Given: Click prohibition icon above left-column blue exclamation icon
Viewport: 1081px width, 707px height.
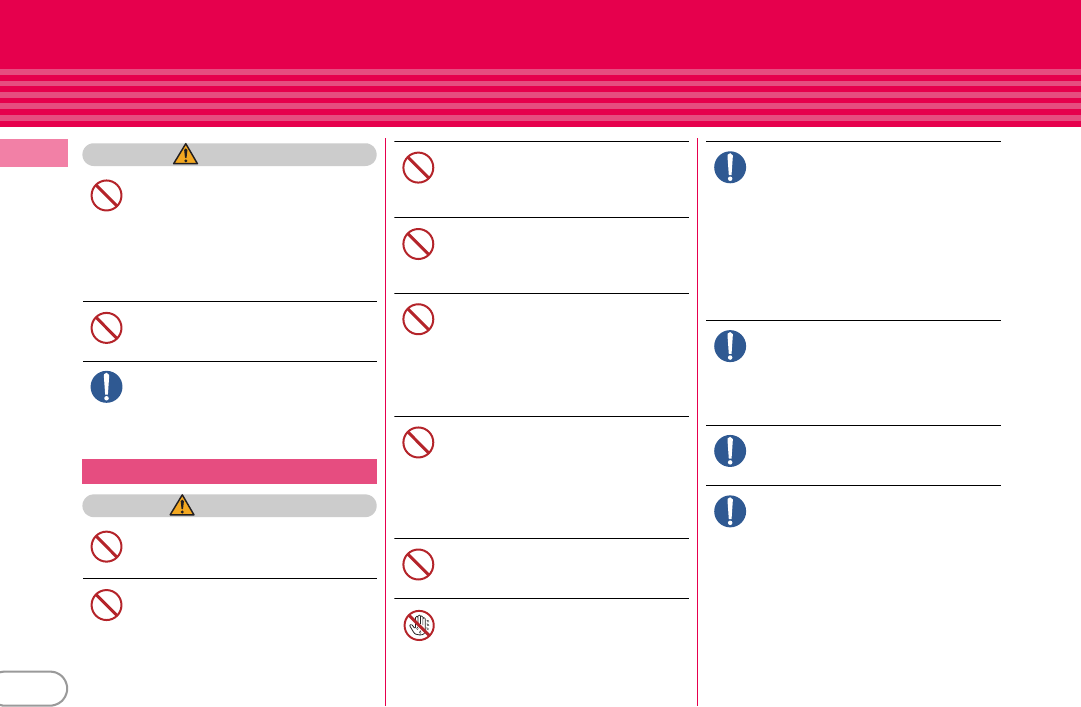Looking at the screenshot, I should pyautogui.click(x=106, y=328).
